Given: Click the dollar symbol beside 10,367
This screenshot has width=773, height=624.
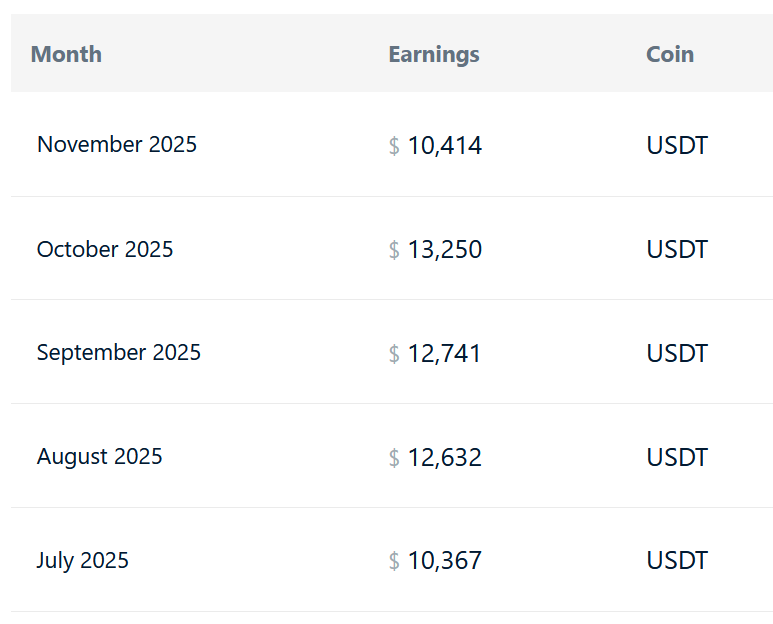Looking at the screenshot, I should [394, 561].
